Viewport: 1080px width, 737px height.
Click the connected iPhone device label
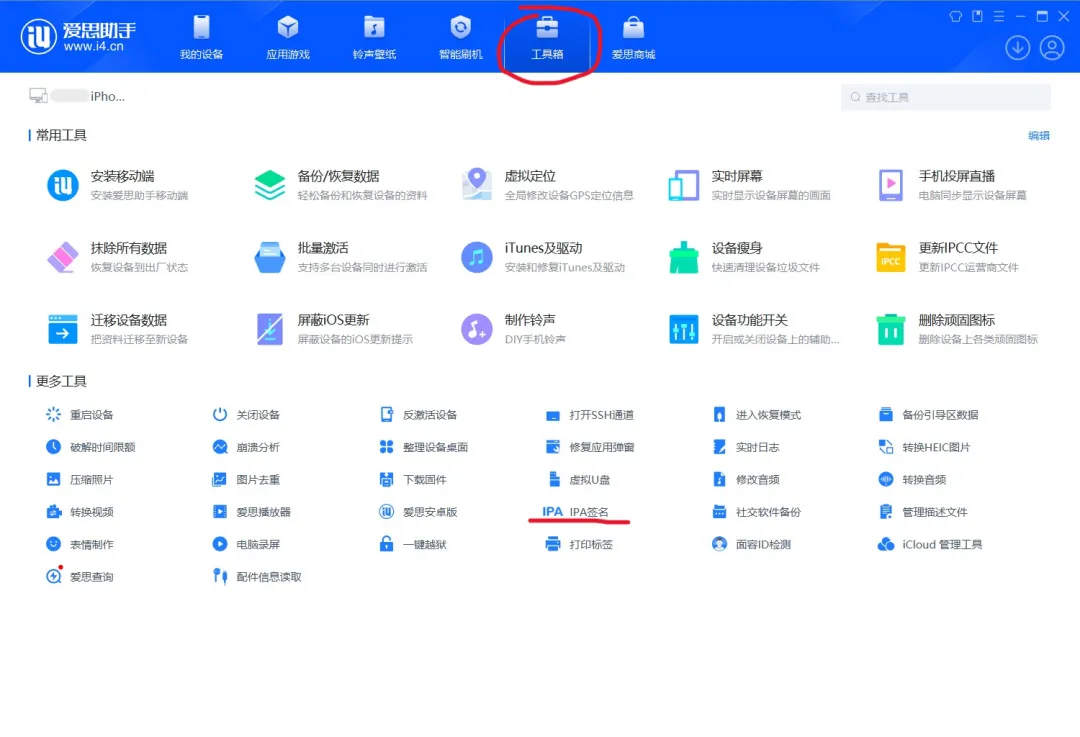[x=77, y=96]
